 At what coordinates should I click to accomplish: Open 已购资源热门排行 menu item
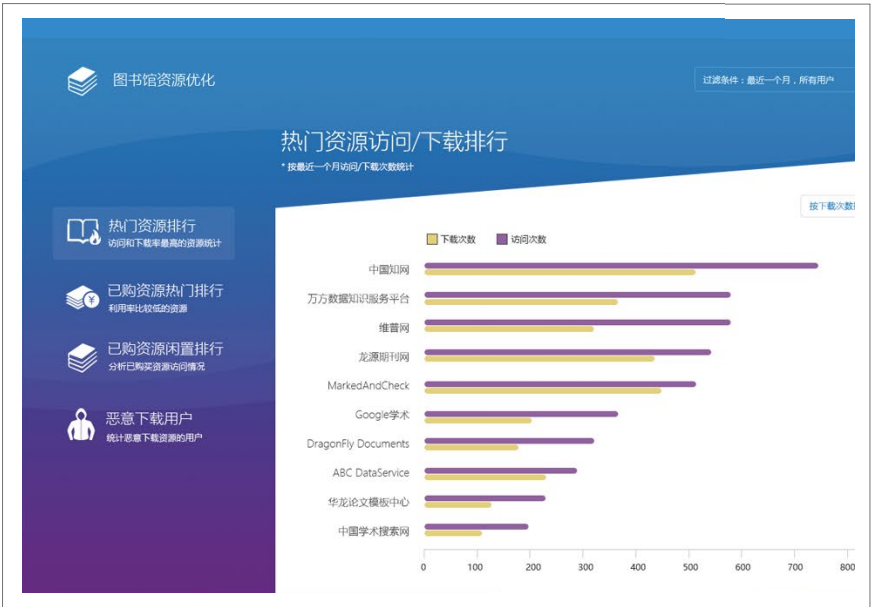click(x=144, y=298)
